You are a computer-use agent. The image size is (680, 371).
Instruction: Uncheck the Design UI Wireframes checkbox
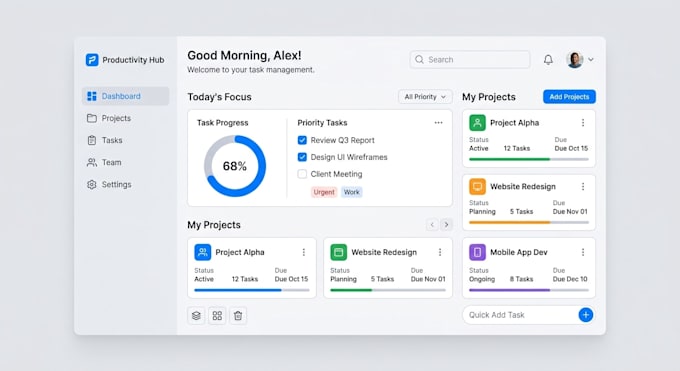point(302,157)
